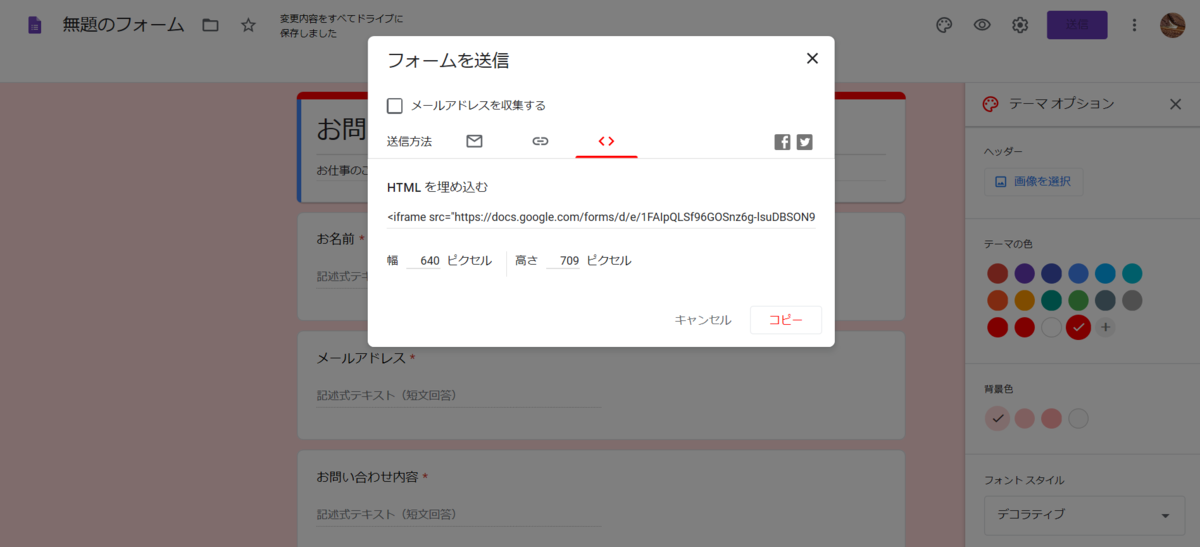Pick the first-row red theme color
Viewport: 1200px width, 547px height.
[997, 274]
